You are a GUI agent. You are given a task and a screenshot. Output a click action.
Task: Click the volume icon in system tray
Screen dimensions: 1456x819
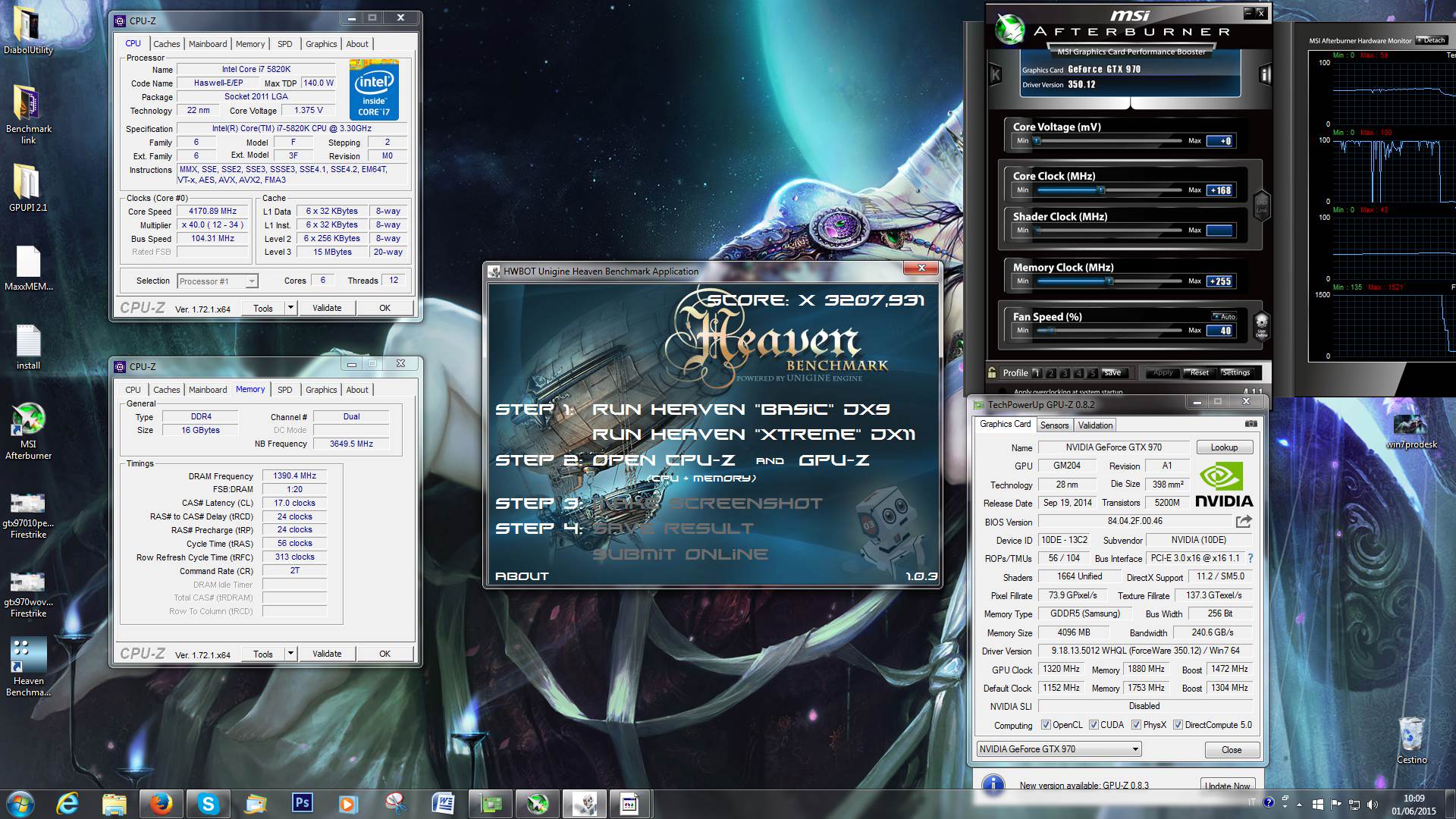coord(1373,805)
